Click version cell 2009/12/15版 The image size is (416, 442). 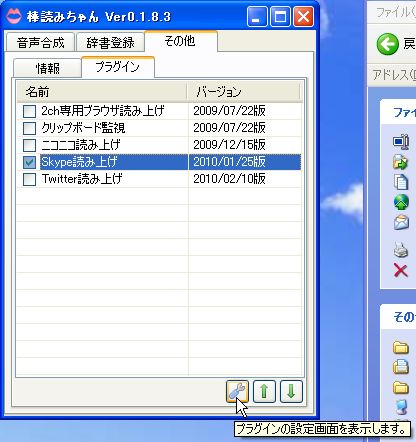(x=229, y=145)
